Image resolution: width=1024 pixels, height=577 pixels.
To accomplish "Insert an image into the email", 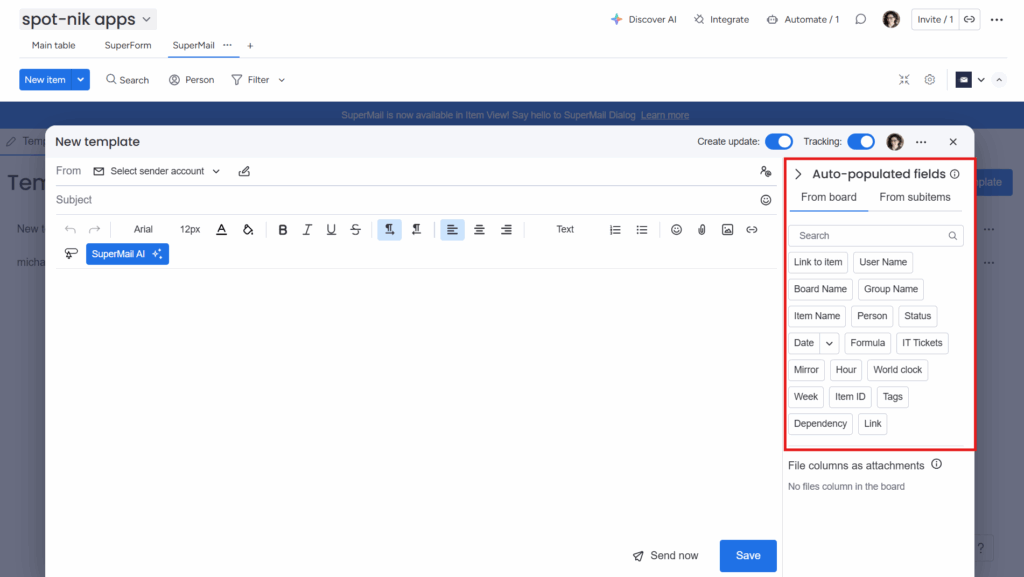I will 728,230.
